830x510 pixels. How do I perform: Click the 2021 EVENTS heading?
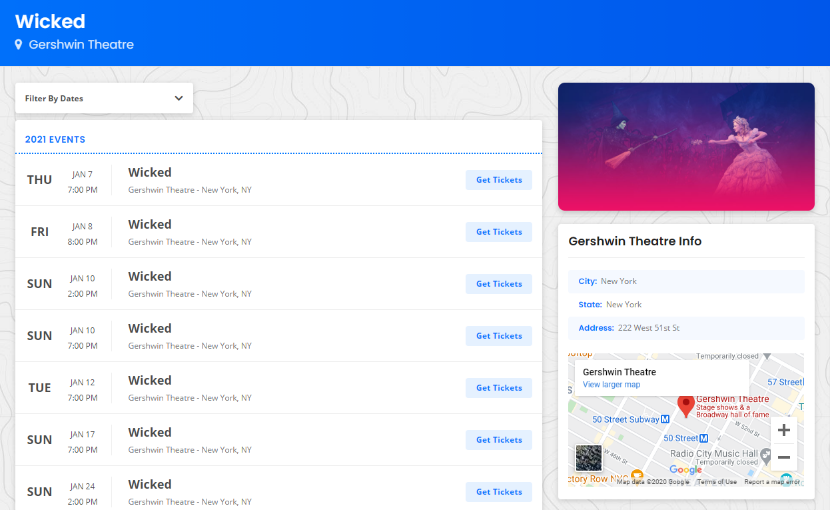[55, 139]
